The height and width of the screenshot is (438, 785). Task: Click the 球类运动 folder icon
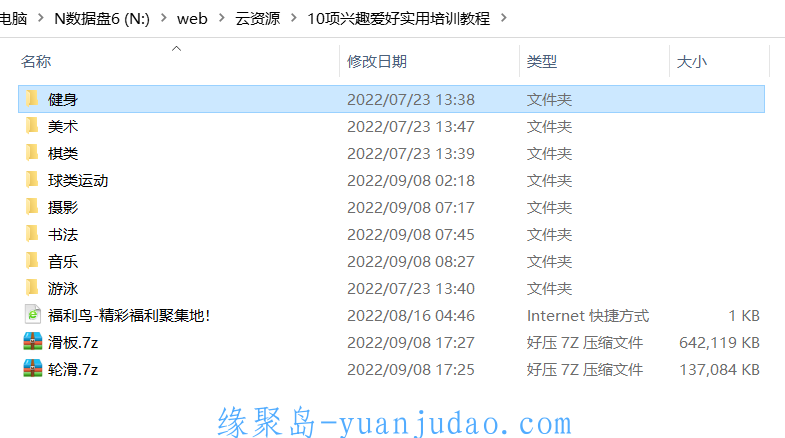point(32,180)
